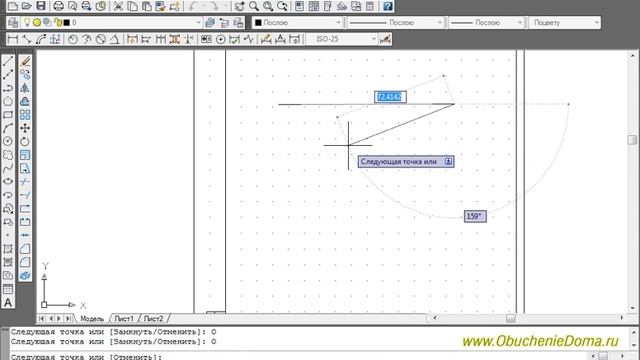Toggle layer 0 on/off light bulb
The image size is (640, 360).
tap(27, 22)
